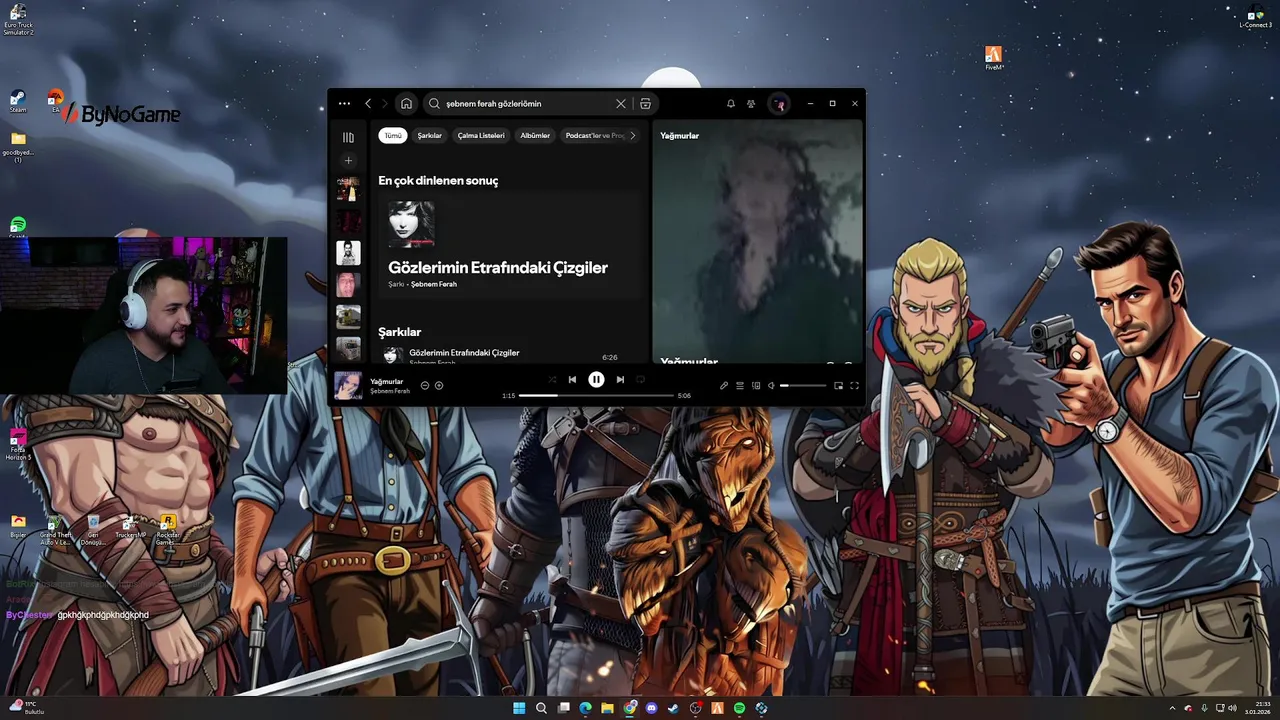Toggle lyrics microphone icon

pos(724,385)
